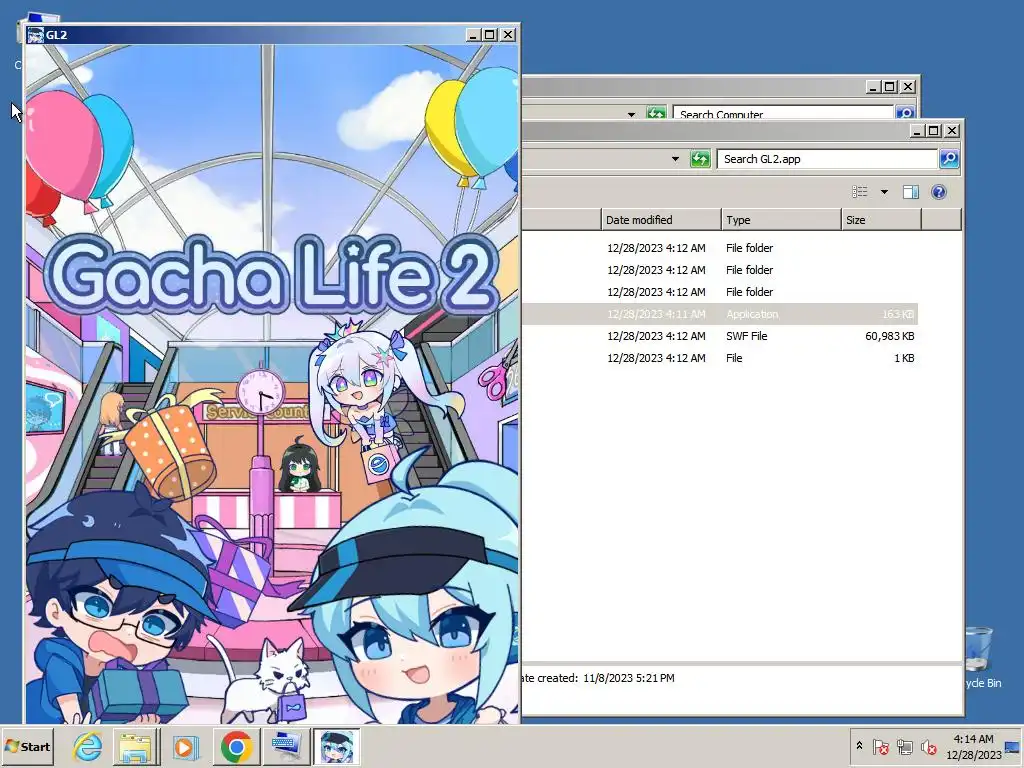Refresh the GL2.app folder view
The width and height of the screenshot is (1024, 768).
pyautogui.click(x=700, y=159)
